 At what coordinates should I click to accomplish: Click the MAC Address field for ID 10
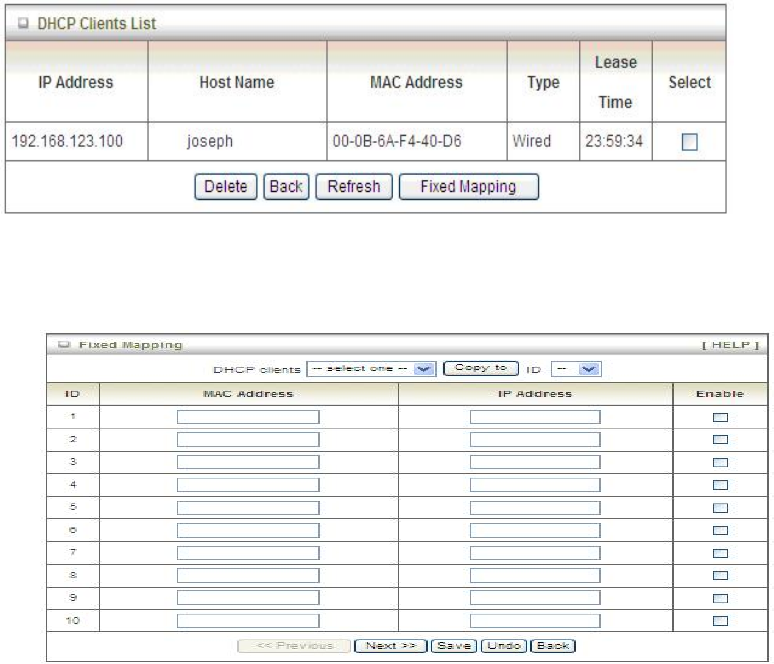coord(248,621)
